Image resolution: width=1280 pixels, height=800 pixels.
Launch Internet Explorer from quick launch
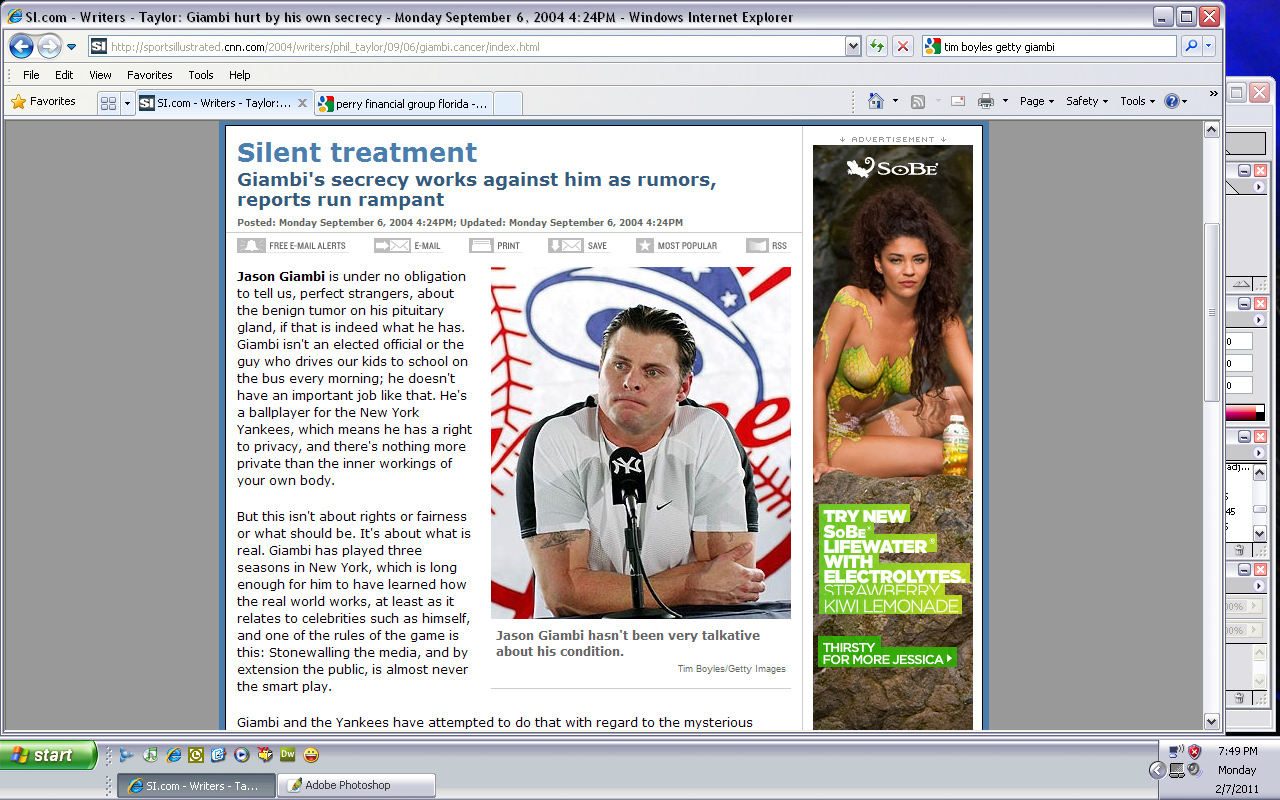[x=173, y=755]
